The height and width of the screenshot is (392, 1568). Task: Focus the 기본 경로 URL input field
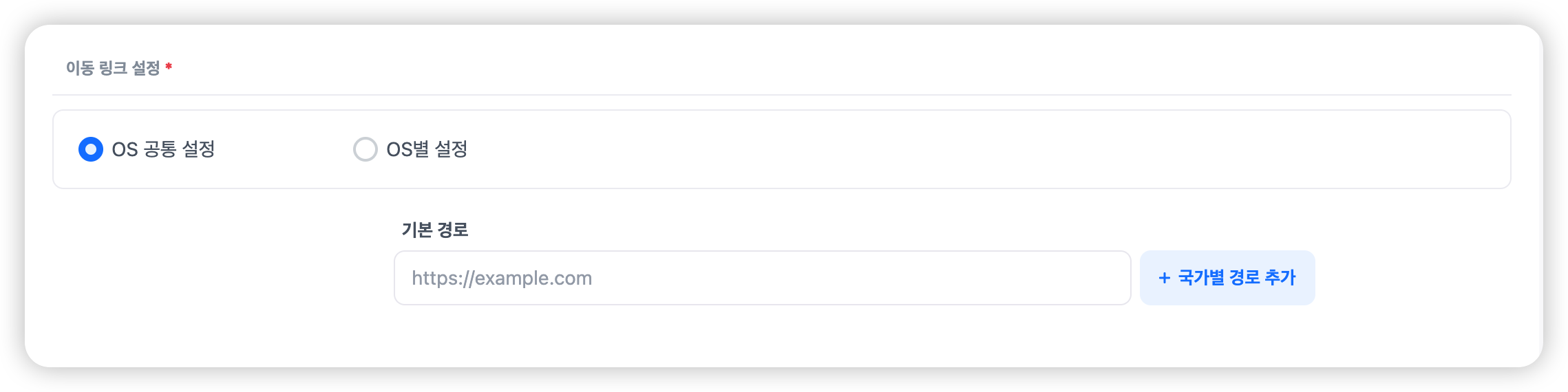pos(762,278)
